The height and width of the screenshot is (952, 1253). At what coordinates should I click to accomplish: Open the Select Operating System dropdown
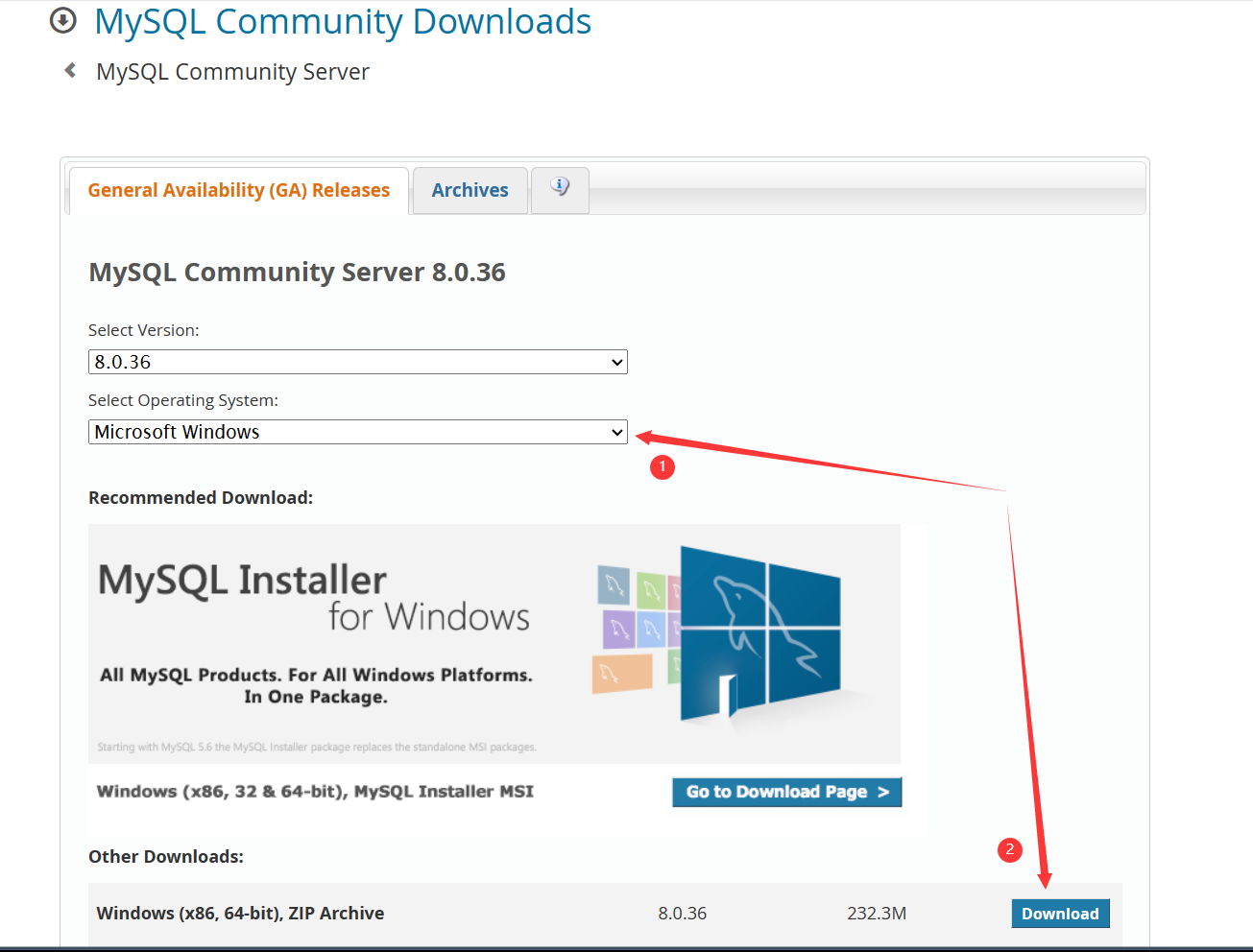click(357, 432)
